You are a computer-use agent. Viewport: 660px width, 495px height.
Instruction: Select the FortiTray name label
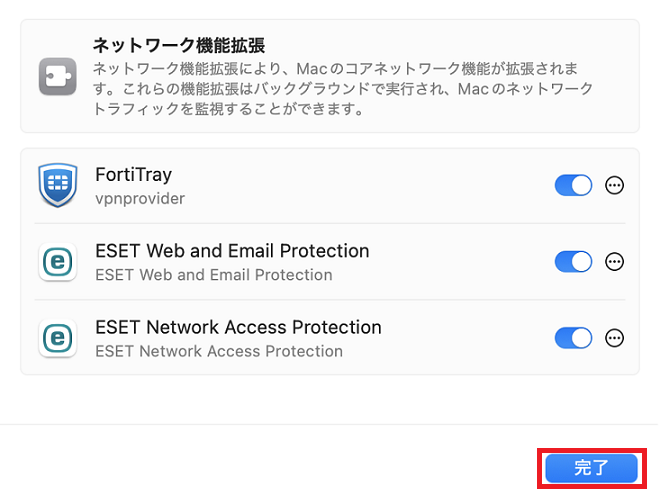pyautogui.click(x=133, y=175)
